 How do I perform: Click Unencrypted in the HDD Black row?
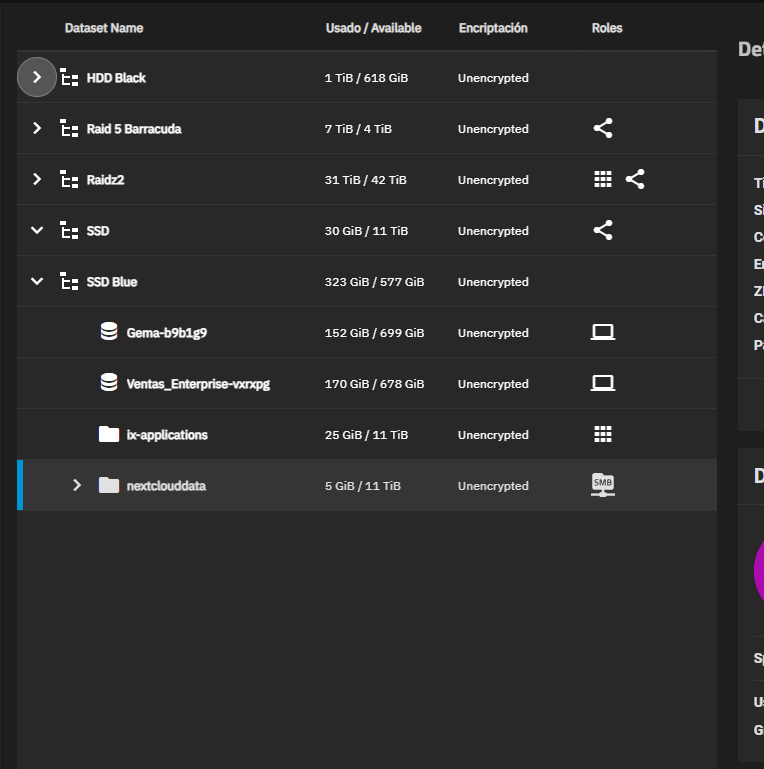[x=493, y=78]
